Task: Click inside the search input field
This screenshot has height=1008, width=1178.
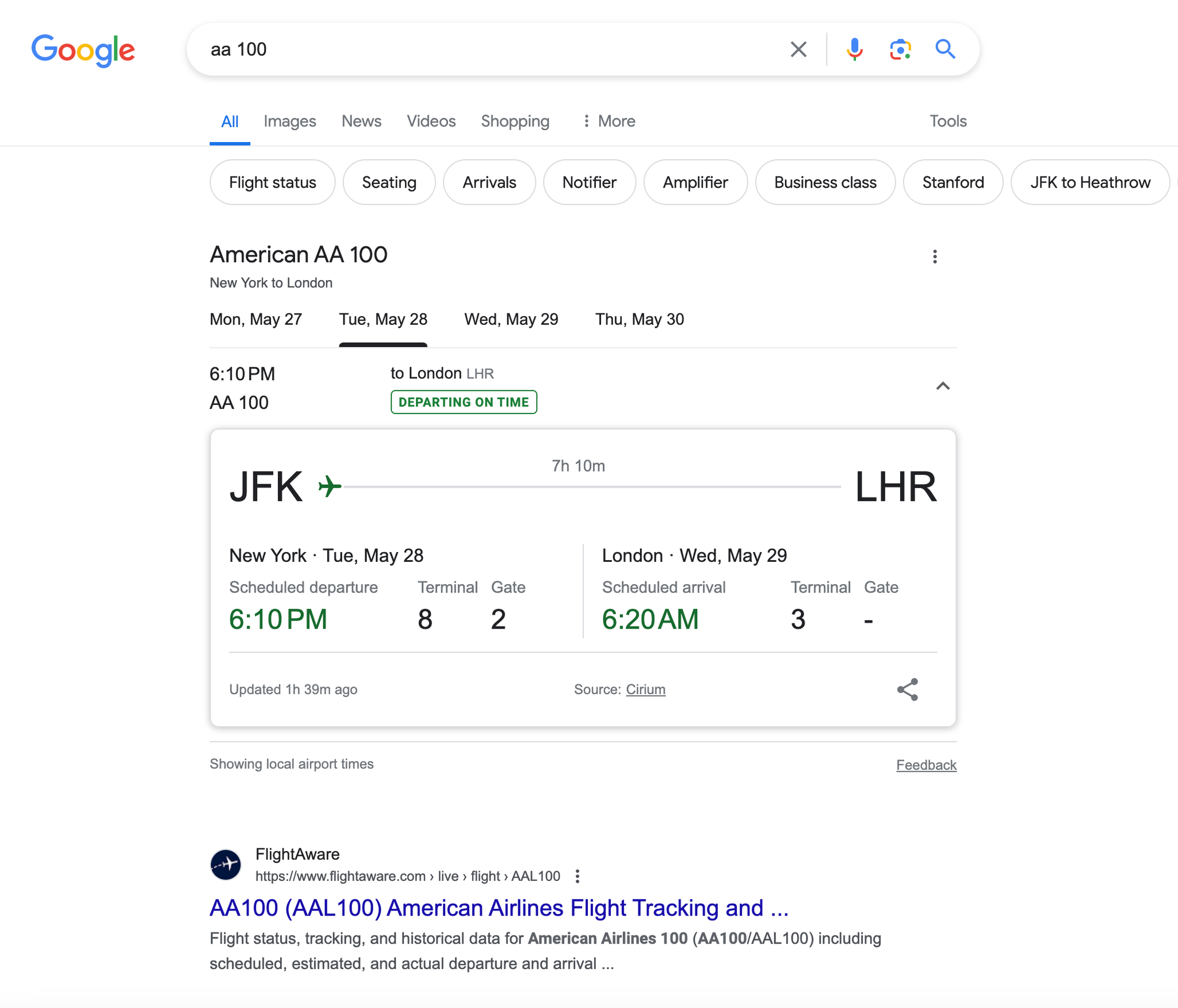Action: pyautogui.click(x=460, y=49)
